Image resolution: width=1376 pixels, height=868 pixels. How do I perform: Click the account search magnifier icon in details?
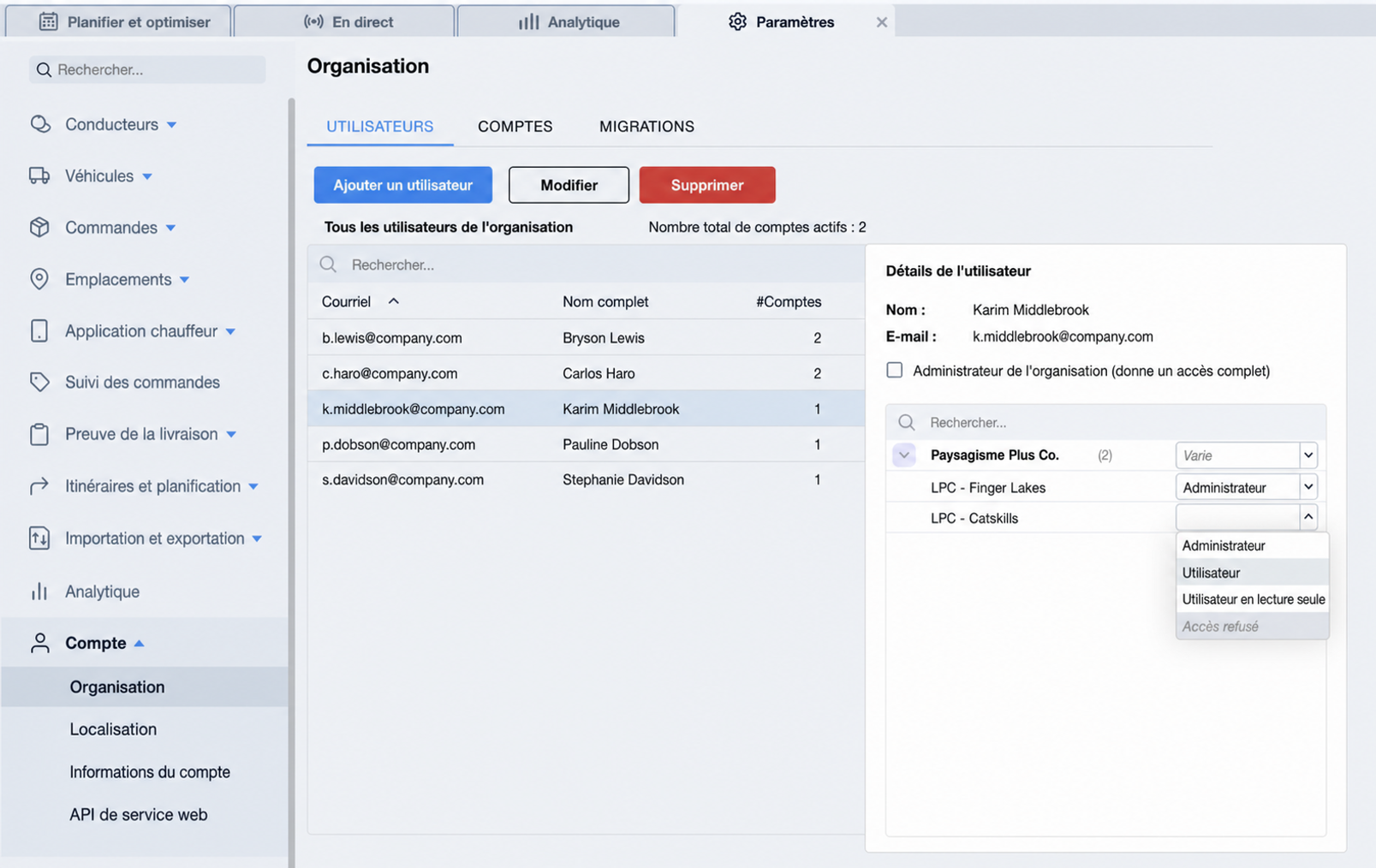click(907, 422)
